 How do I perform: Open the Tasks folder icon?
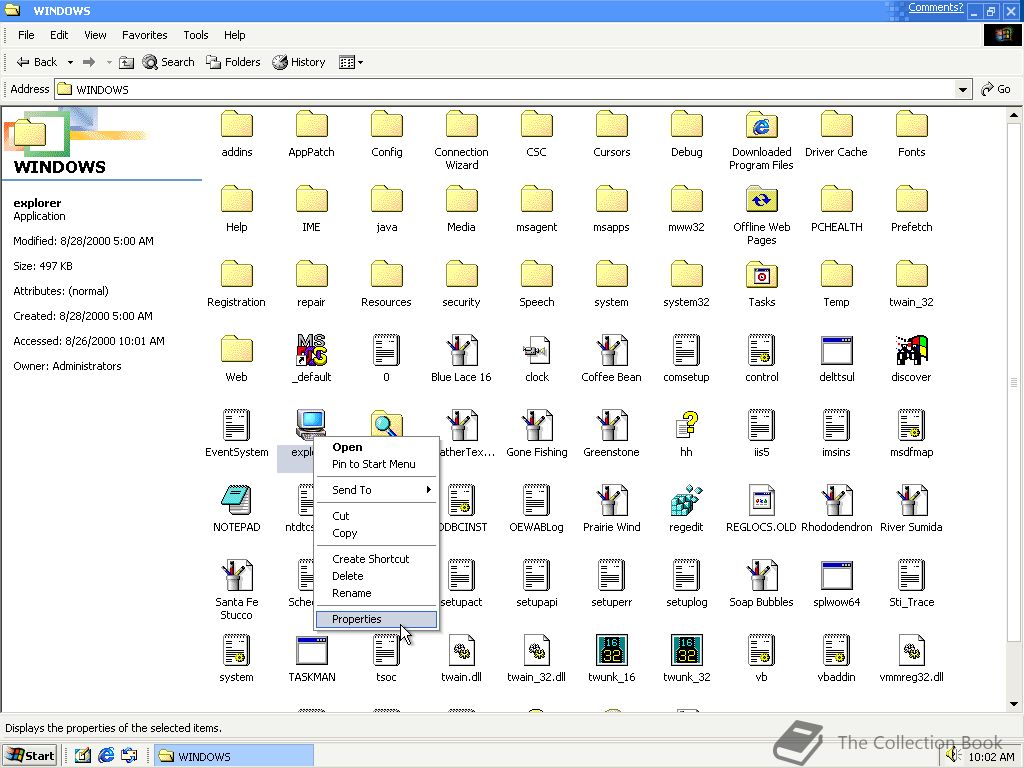pos(761,276)
